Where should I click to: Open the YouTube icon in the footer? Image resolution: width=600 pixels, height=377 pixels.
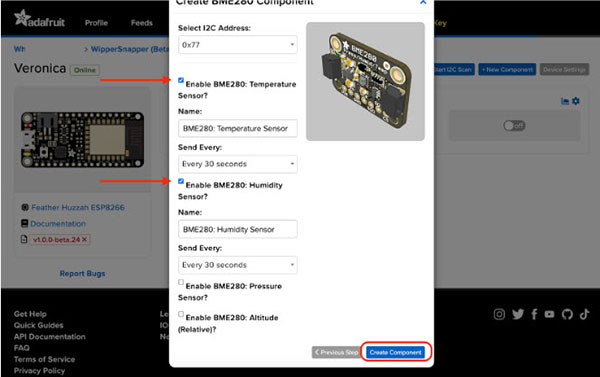549,314
